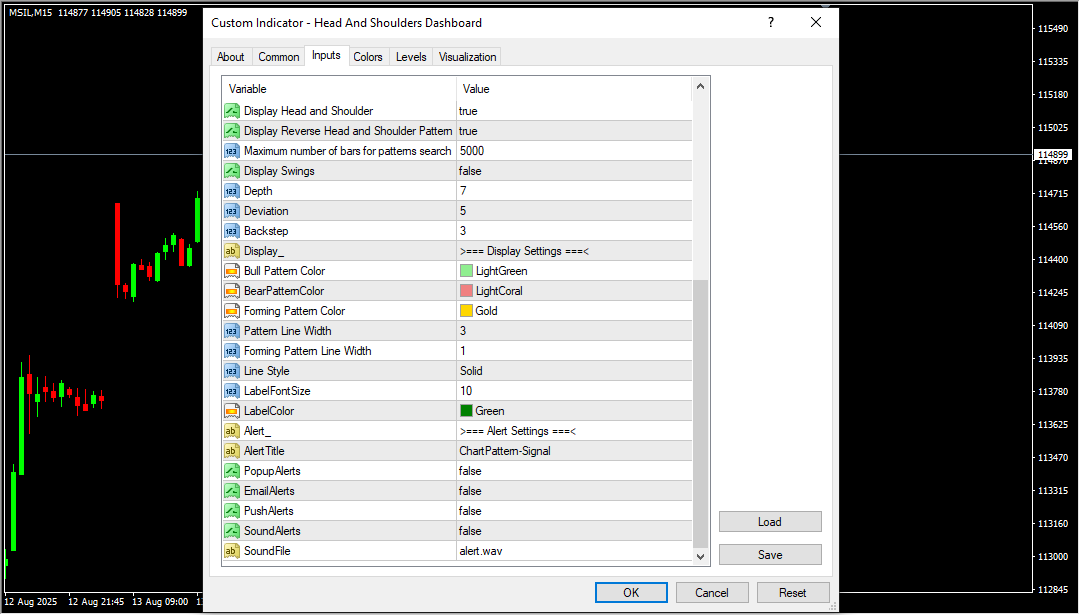Click the string icon beside Display_ row
This screenshot has height=615, width=1080.
231,251
